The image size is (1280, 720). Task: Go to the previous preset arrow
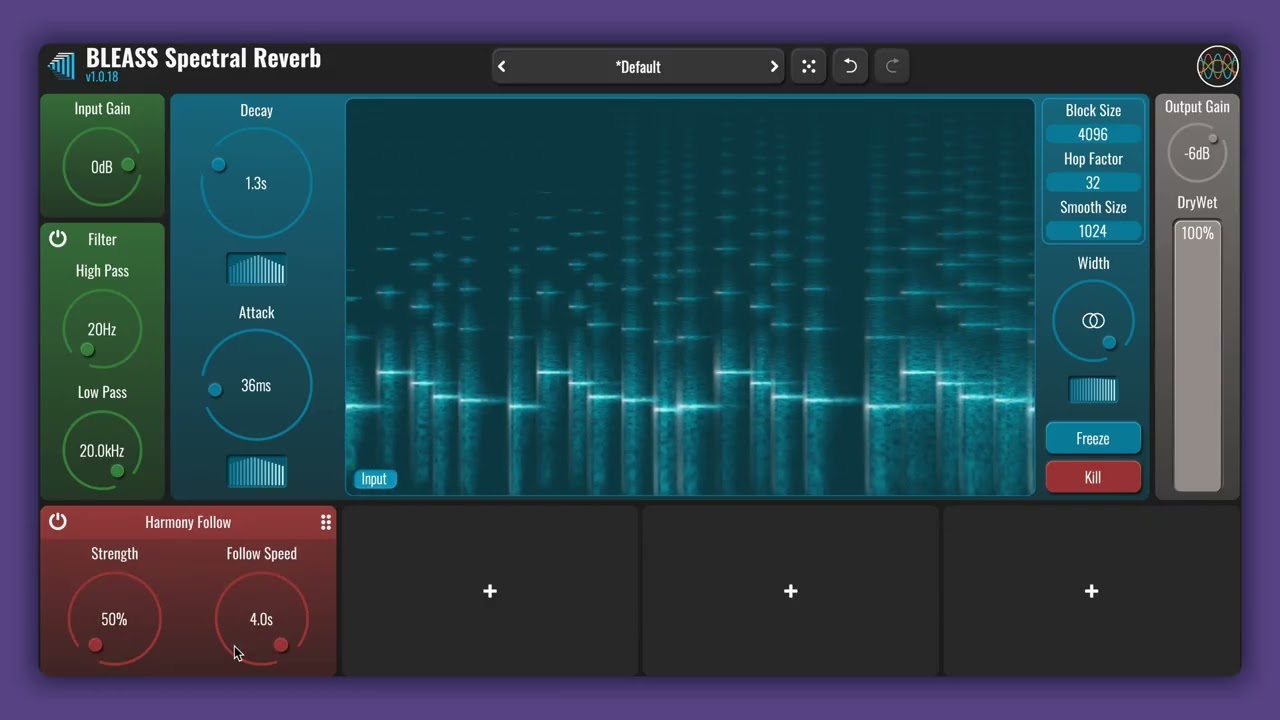[x=502, y=67]
